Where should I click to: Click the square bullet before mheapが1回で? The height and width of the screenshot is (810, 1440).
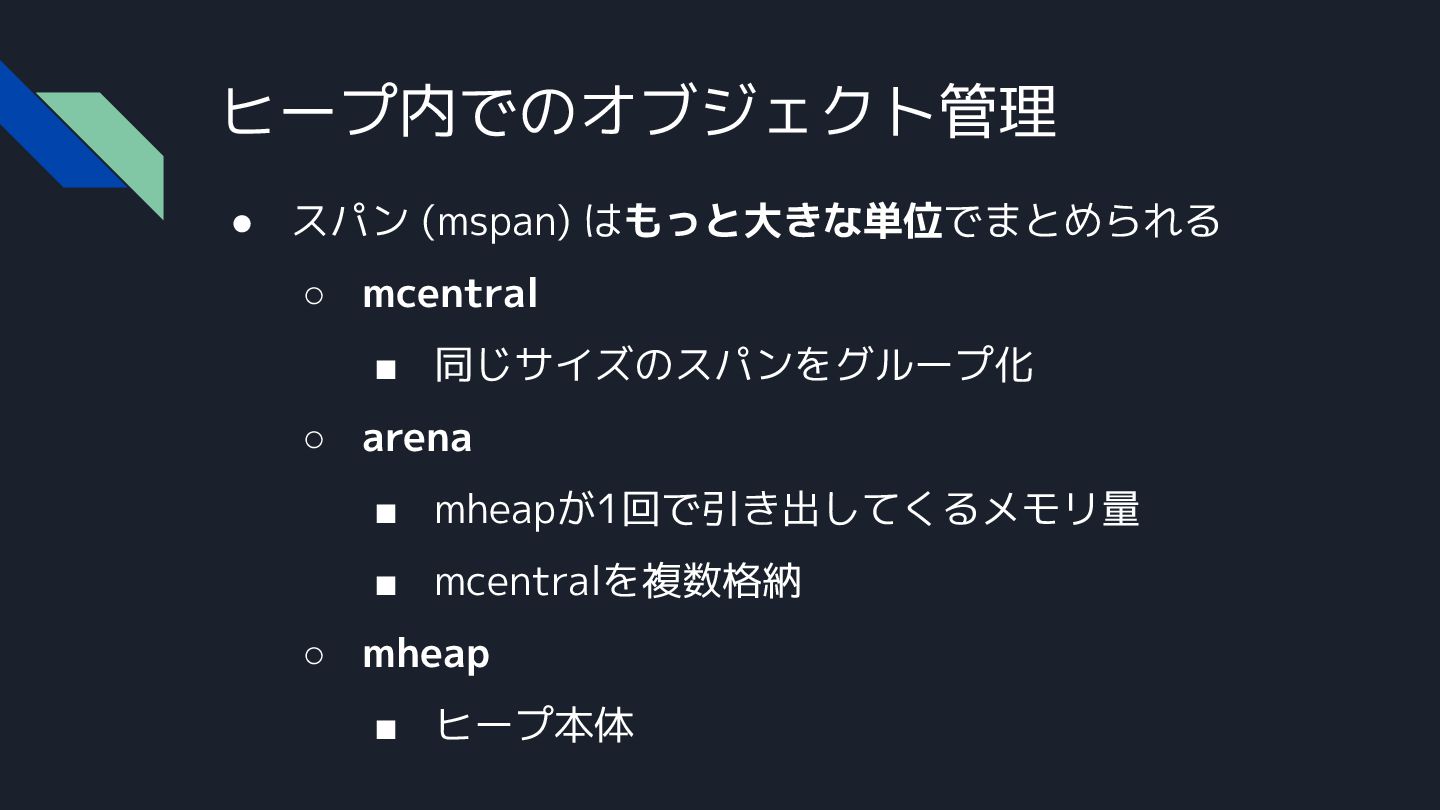(386, 513)
